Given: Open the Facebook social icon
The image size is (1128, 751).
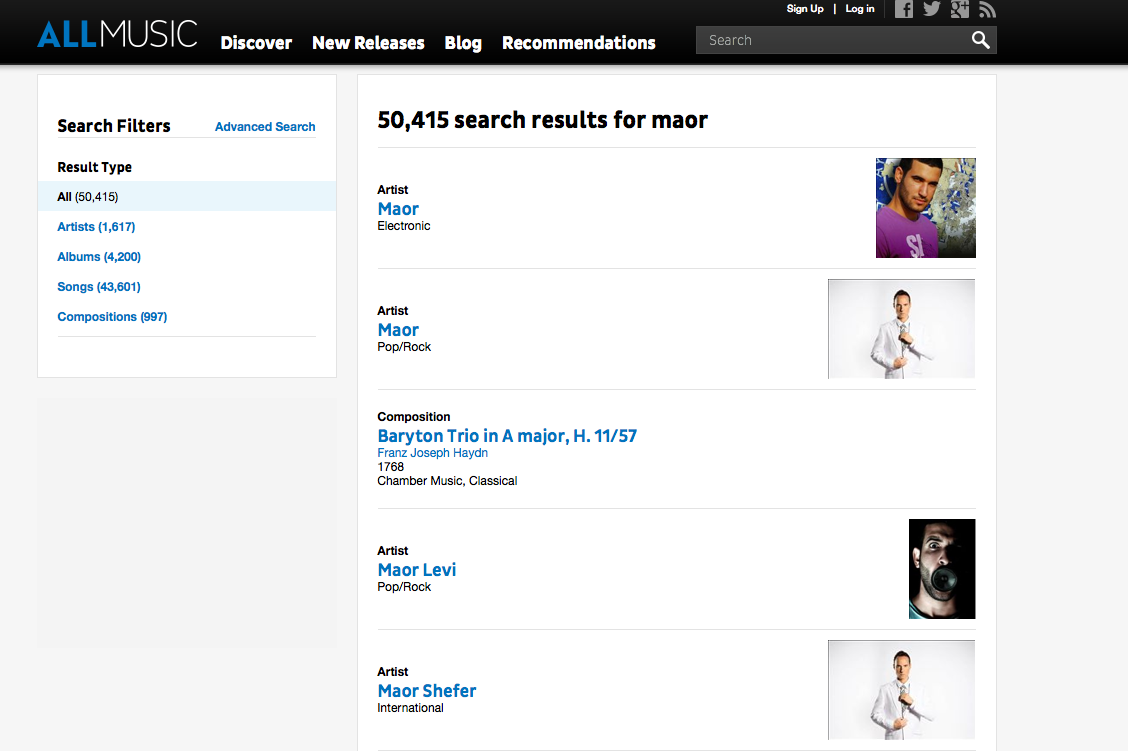Looking at the screenshot, I should (904, 10).
